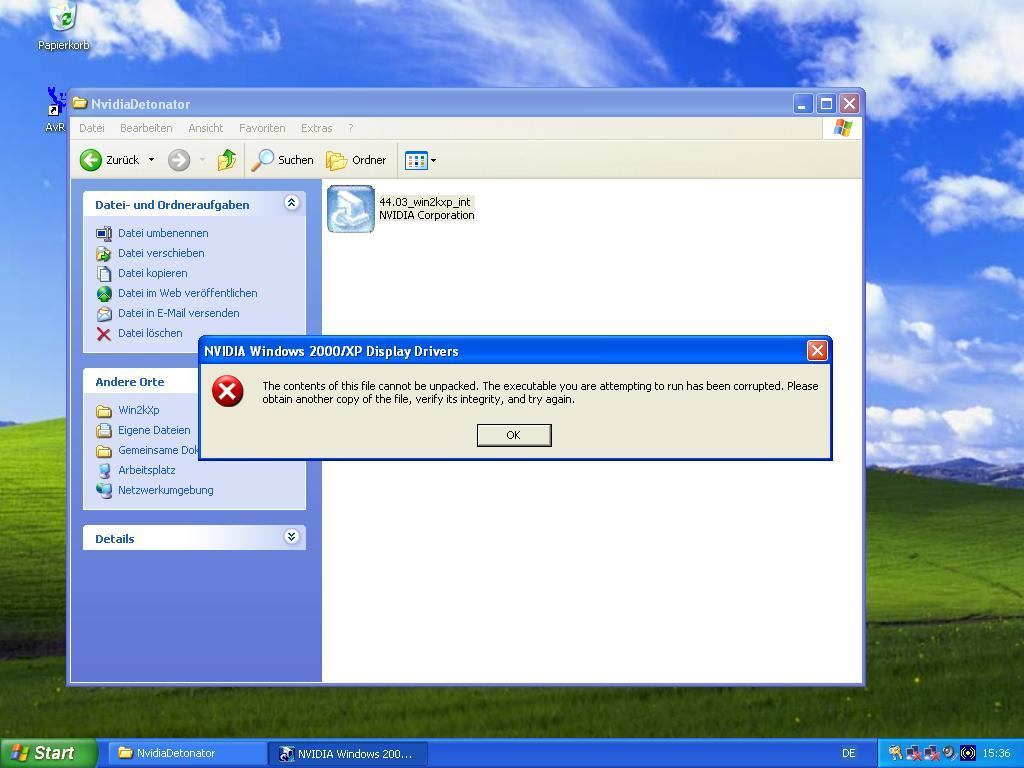
Task: Click Datei in E-Mail versenden
Action: 178,313
